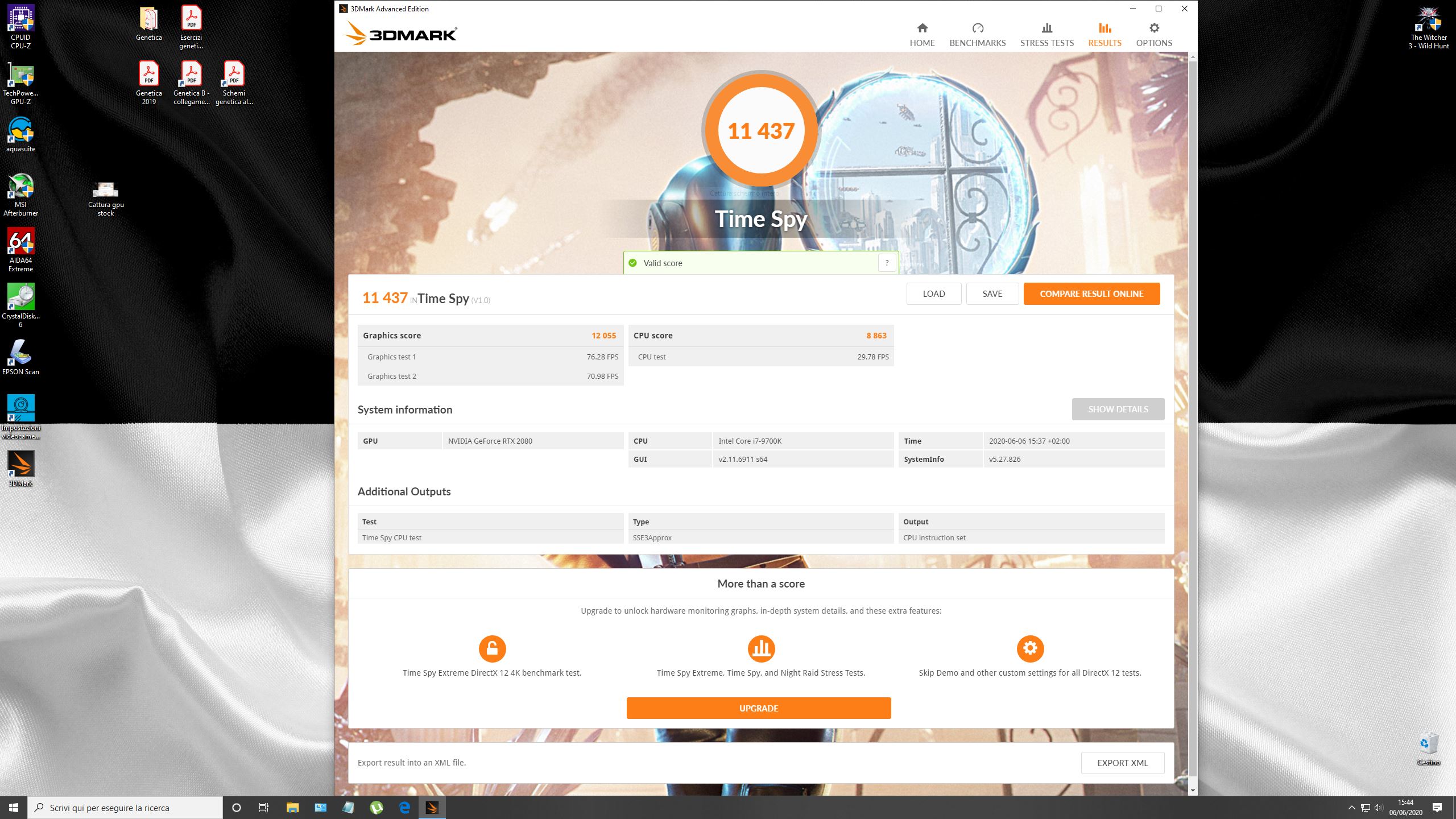Image resolution: width=1456 pixels, height=819 pixels.
Task: Open CrystalDiskMark 6 desktop icon
Action: pyautogui.click(x=20, y=305)
